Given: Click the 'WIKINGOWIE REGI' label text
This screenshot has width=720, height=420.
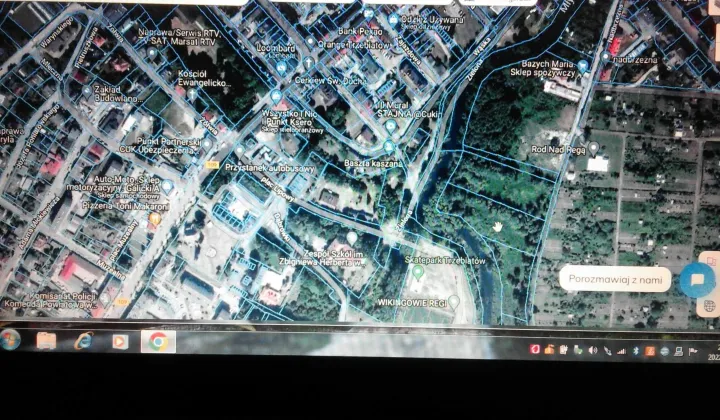Looking at the screenshot, I should tap(412, 303).
